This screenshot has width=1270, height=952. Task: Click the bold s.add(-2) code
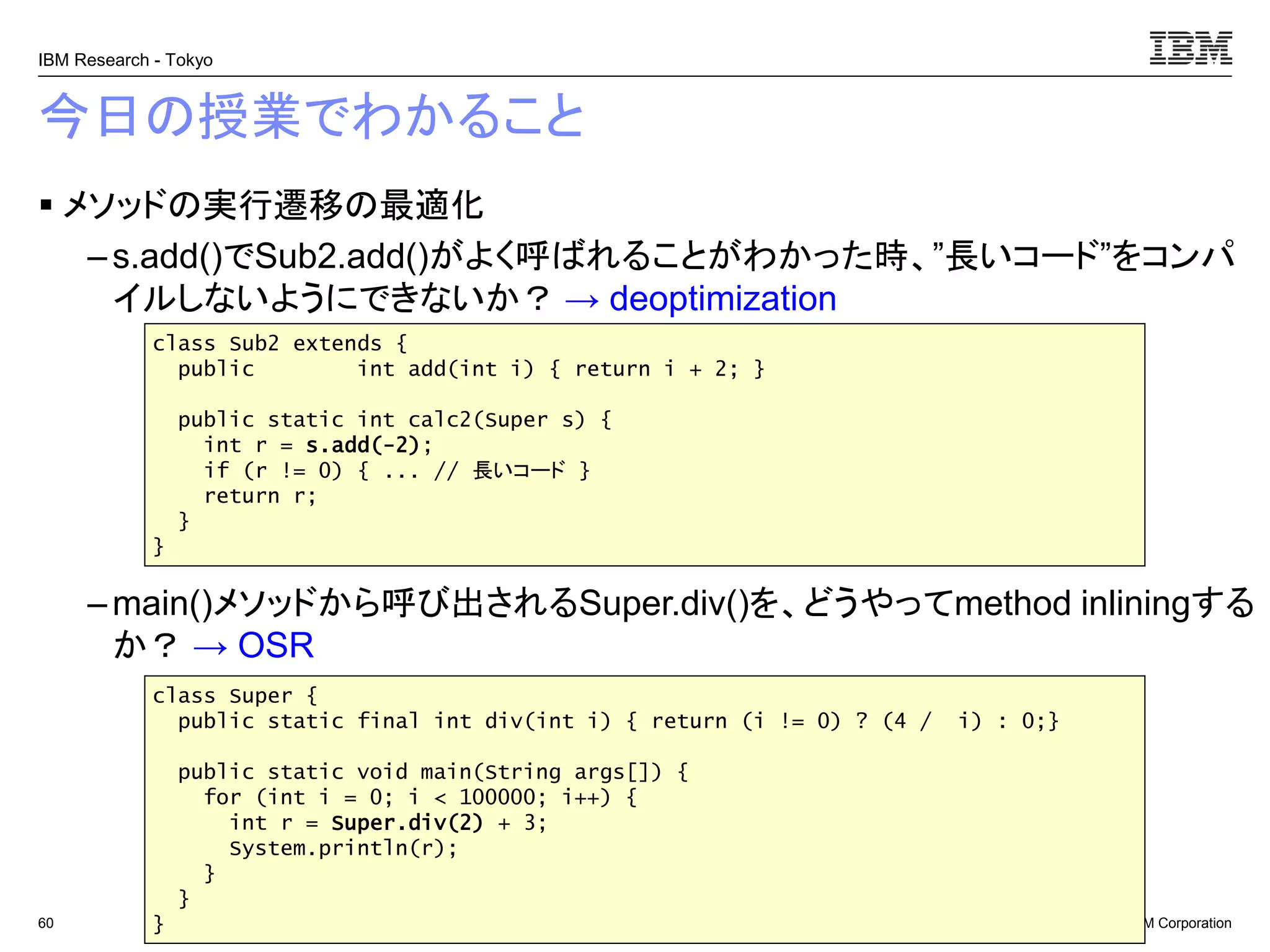click(362, 445)
